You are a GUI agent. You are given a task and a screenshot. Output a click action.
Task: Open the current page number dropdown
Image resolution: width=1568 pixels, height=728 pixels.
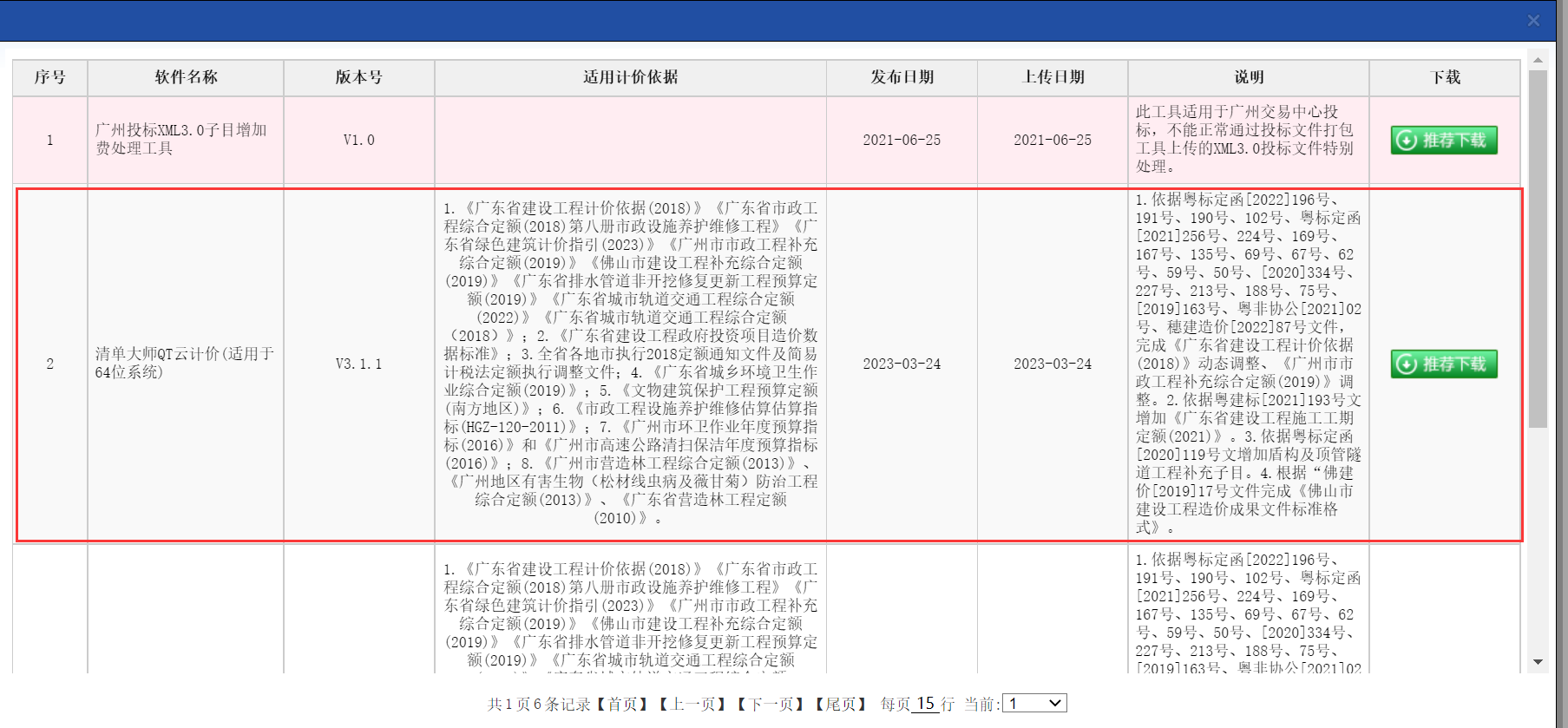click(1034, 703)
